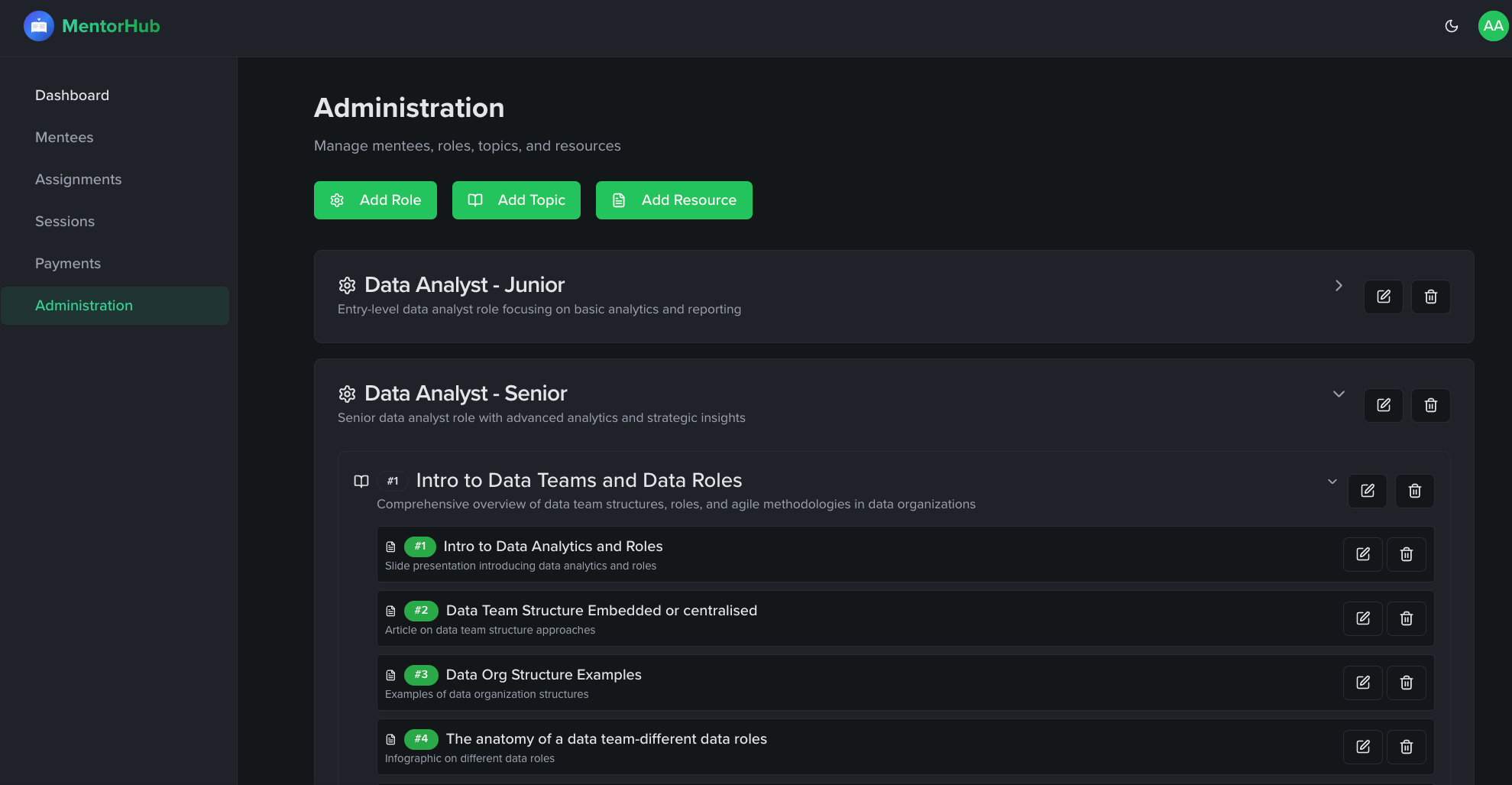
Task: Delete the Data Analyst - Senior role
Action: pos(1431,405)
